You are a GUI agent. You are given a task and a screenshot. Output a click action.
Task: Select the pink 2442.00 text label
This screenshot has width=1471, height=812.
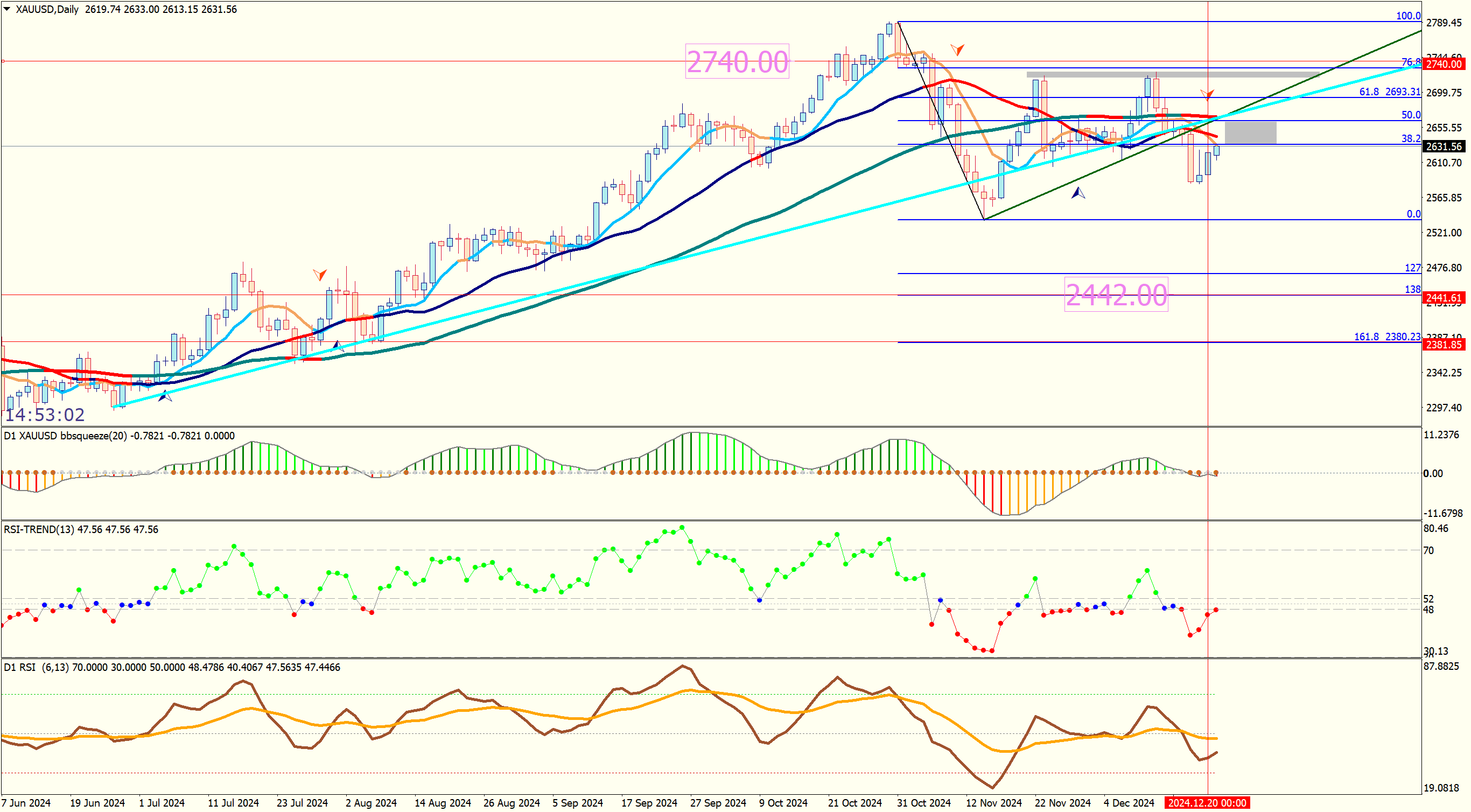(1116, 295)
